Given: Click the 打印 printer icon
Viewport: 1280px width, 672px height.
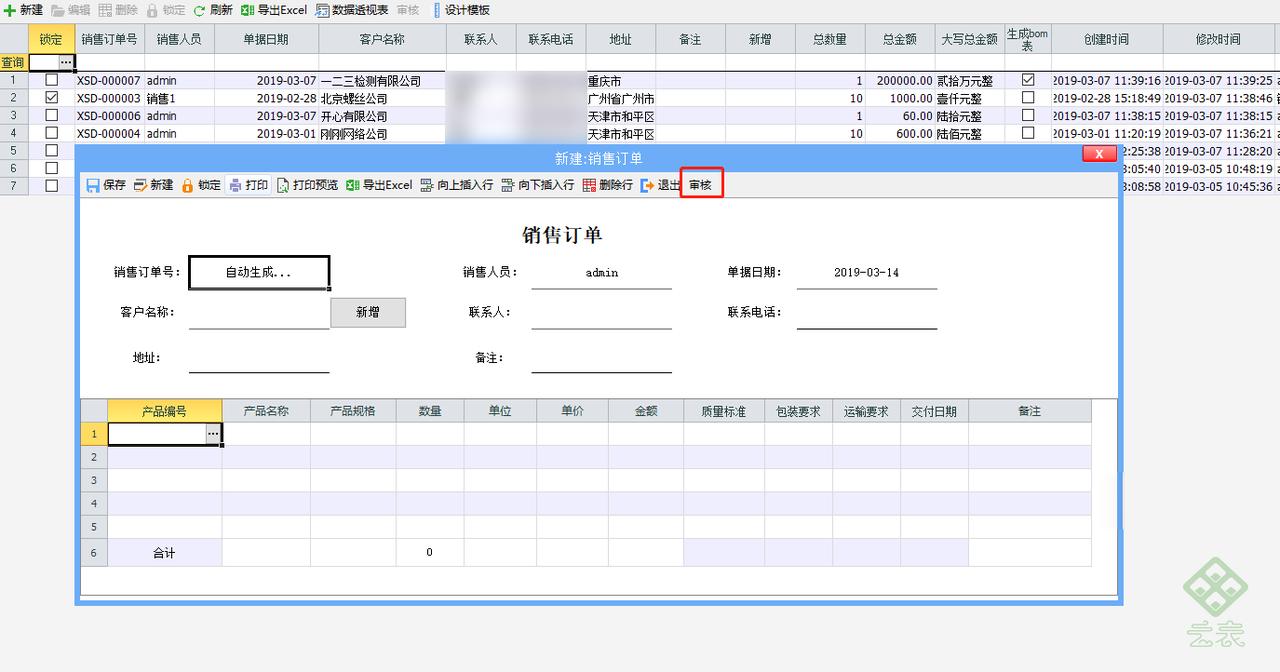Looking at the screenshot, I should tap(235, 185).
